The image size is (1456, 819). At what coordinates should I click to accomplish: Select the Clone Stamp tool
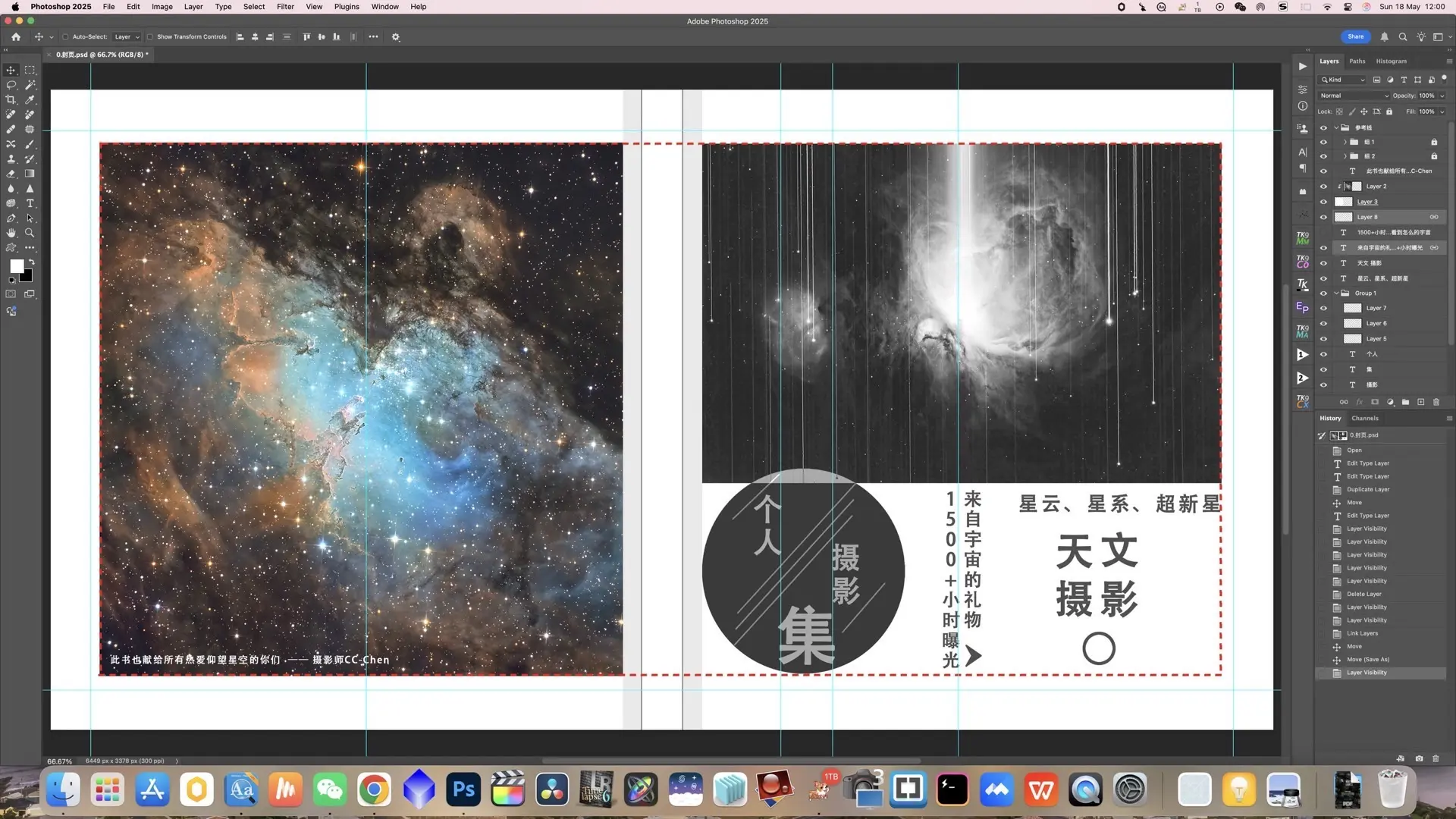(11, 159)
